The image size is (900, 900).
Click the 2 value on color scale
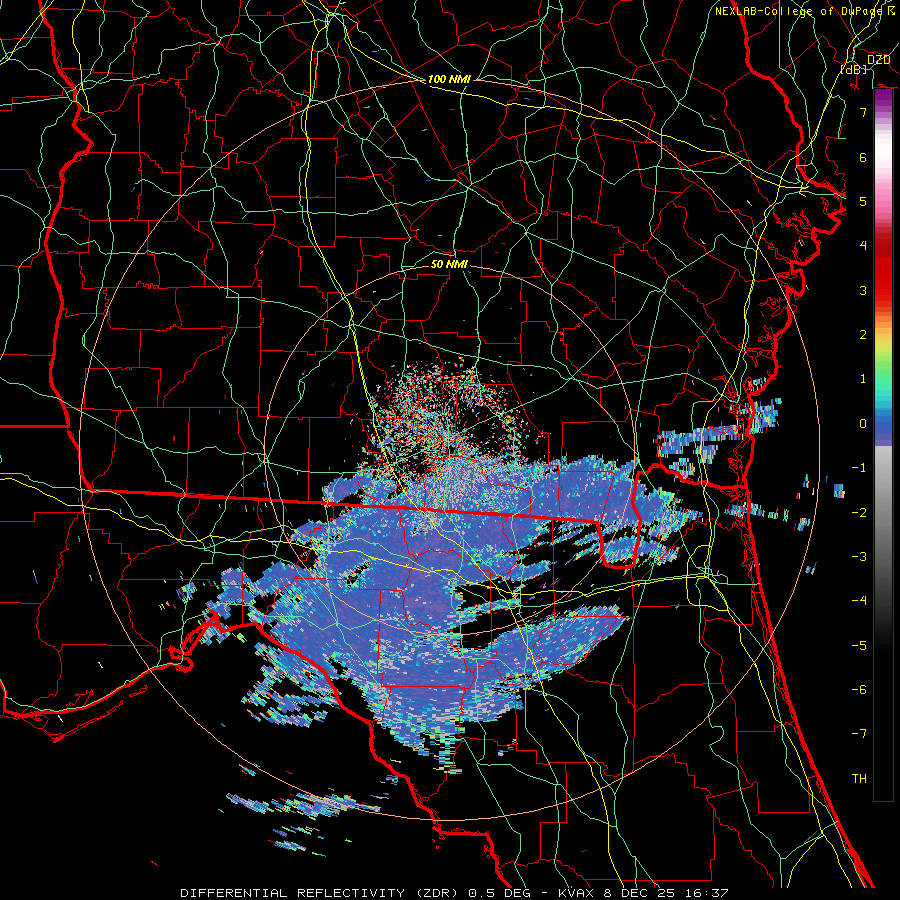coord(863,334)
